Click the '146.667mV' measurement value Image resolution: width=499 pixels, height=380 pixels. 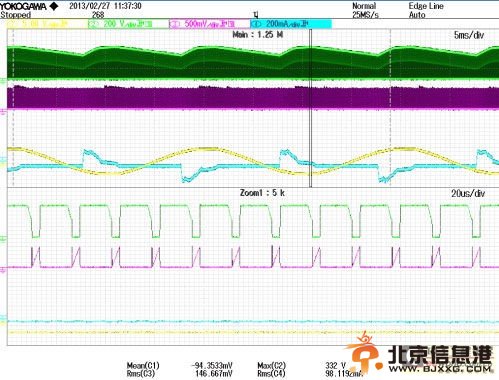pyautogui.click(x=214, y=374)
